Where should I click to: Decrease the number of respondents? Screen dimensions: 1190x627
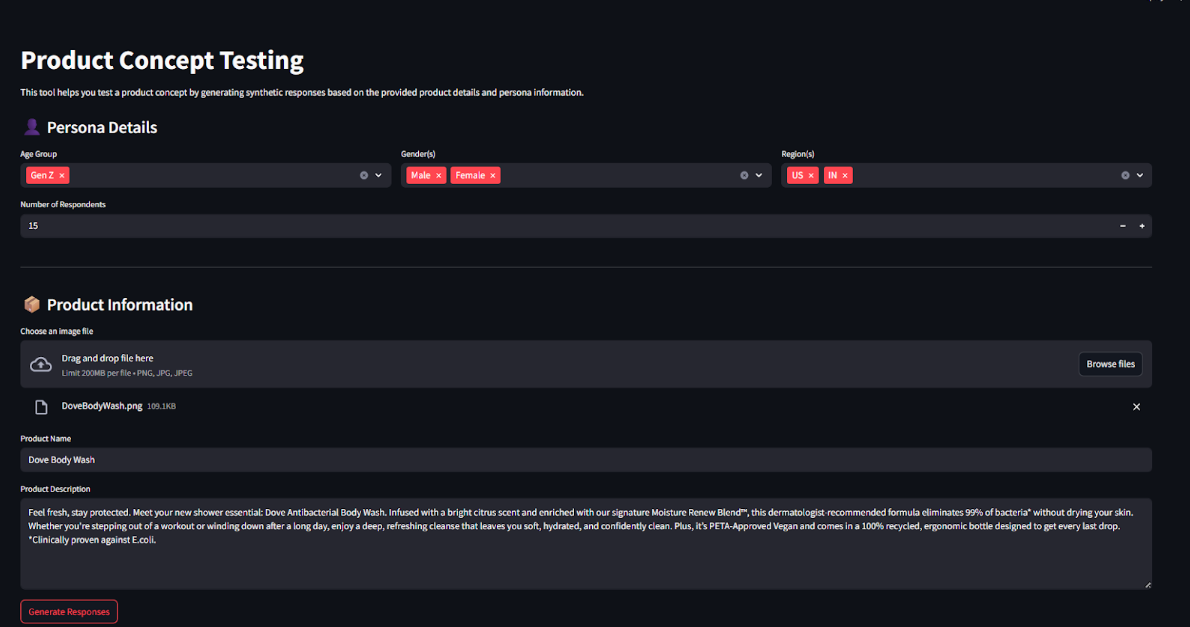coord(1123,226)
